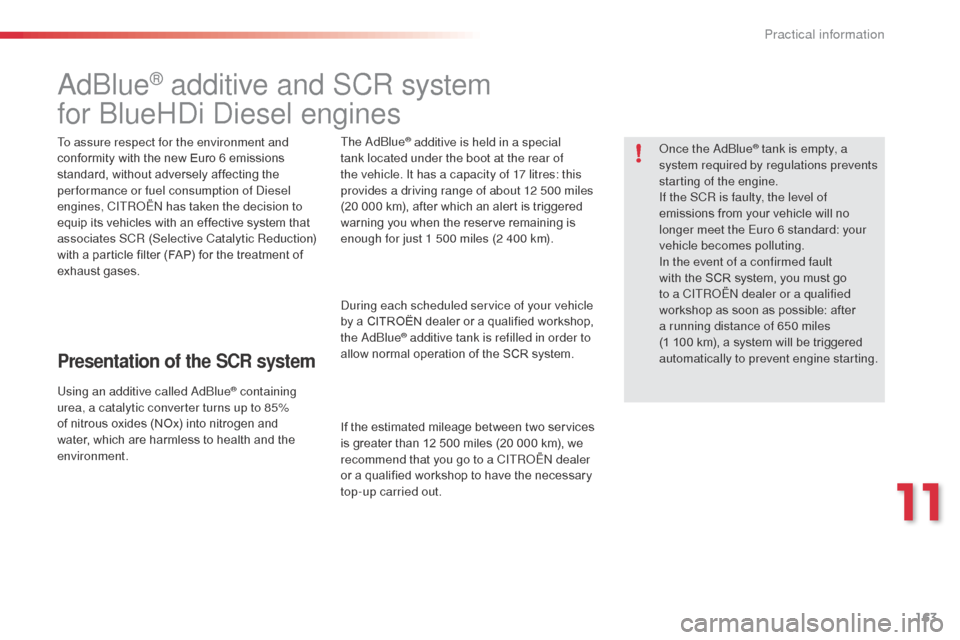
Task: Click the line 'a running distance of 650 miles'
Action: [x=744, y=326]
